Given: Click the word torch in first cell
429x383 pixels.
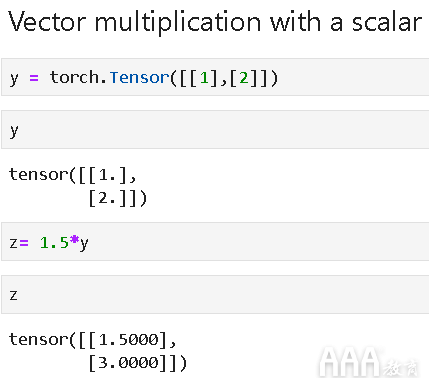Looking at the screenshot, I should [x=75, y=77].
